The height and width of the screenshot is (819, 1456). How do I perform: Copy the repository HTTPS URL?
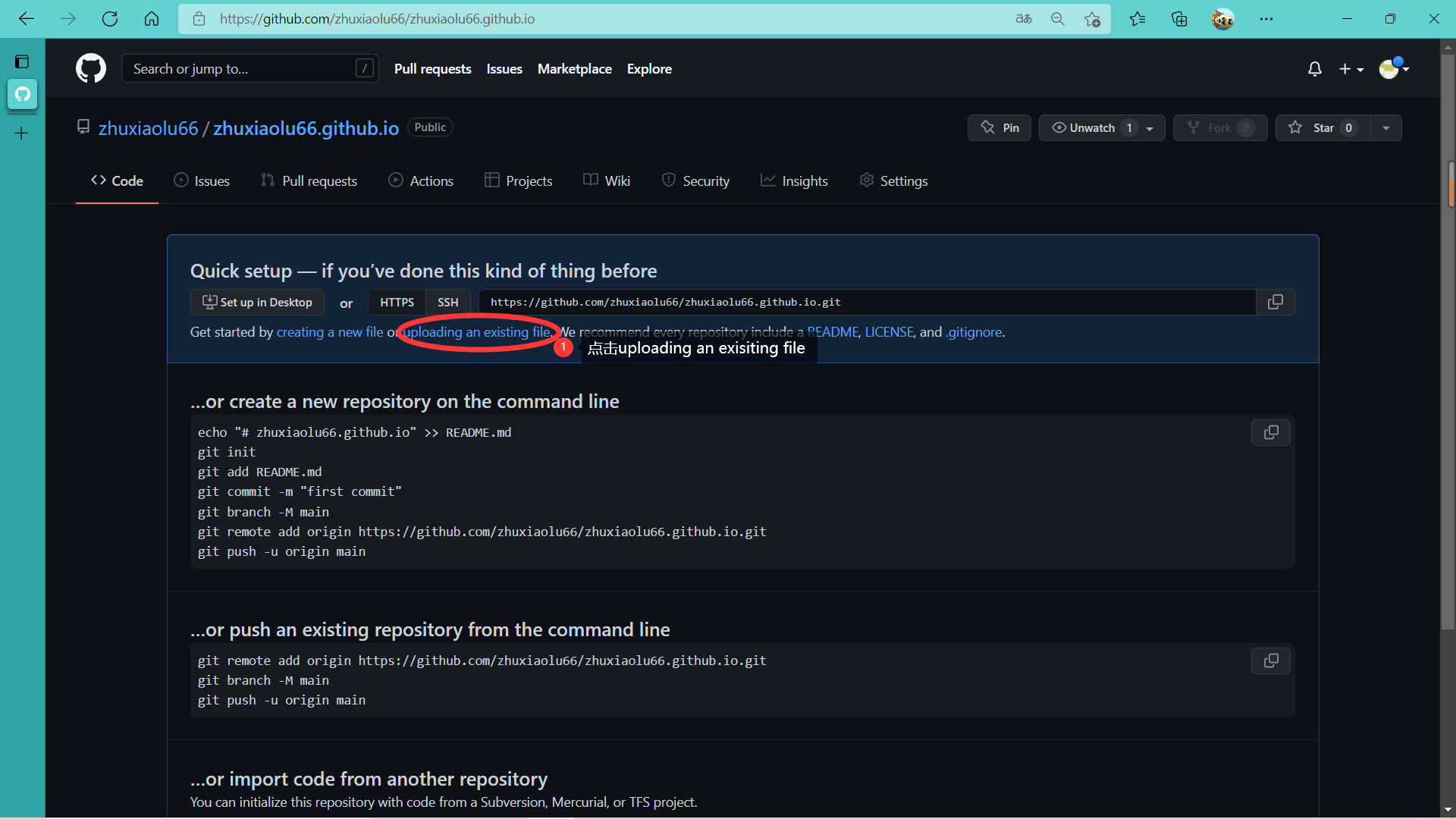tap(1276, 302)
